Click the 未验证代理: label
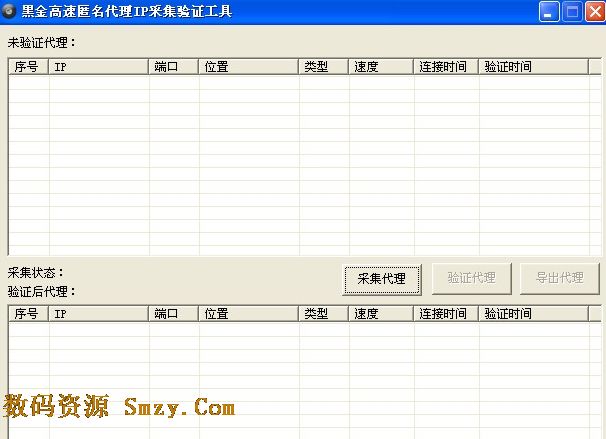 (42, 43)
